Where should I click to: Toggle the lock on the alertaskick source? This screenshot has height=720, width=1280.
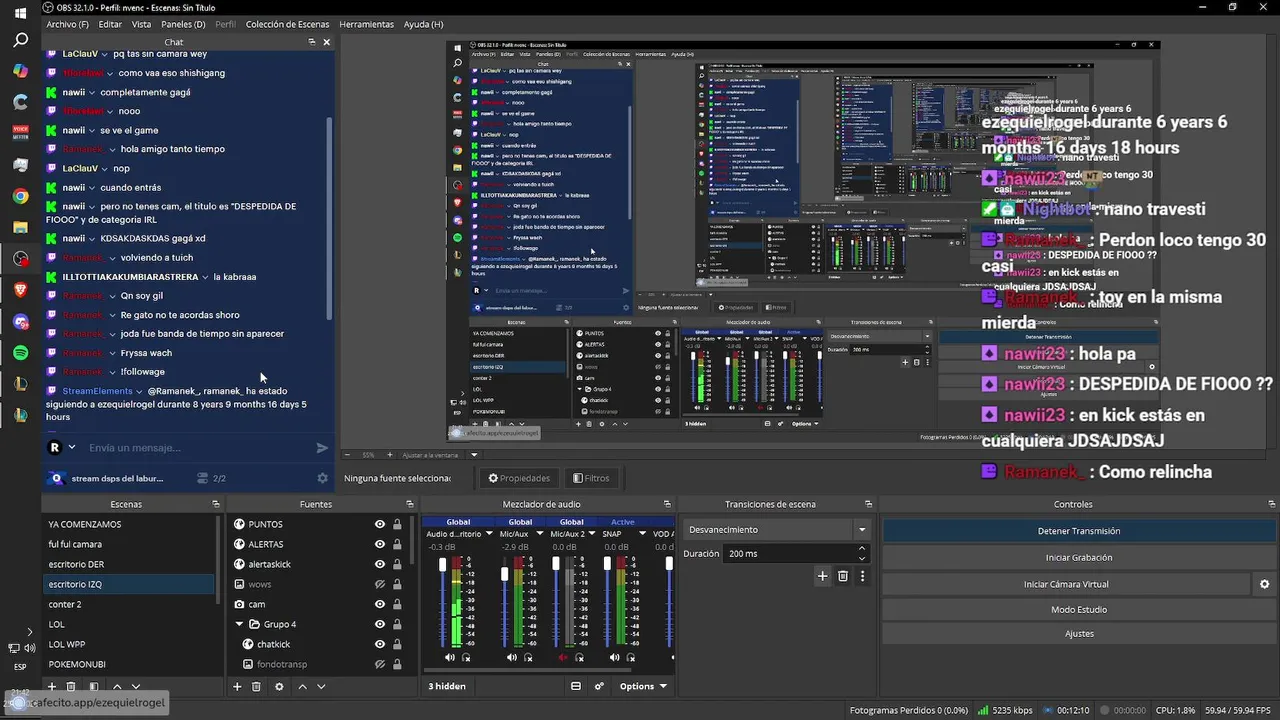tap(397, 564)
